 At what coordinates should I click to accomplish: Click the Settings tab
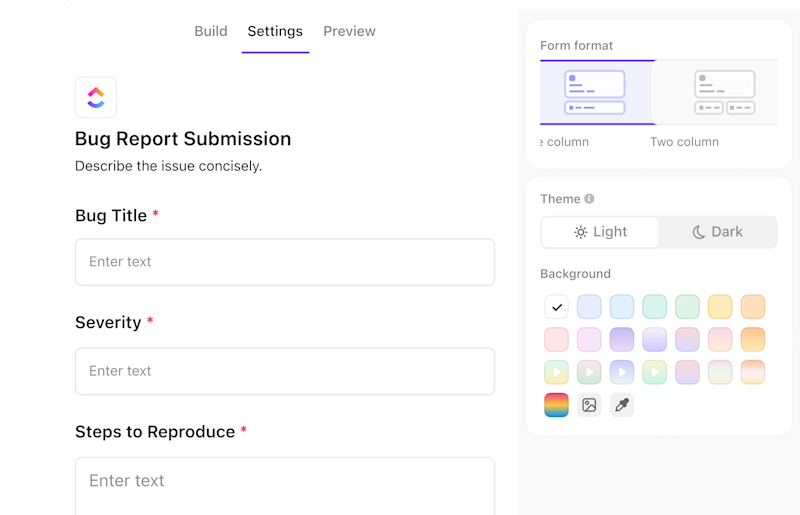275,31
